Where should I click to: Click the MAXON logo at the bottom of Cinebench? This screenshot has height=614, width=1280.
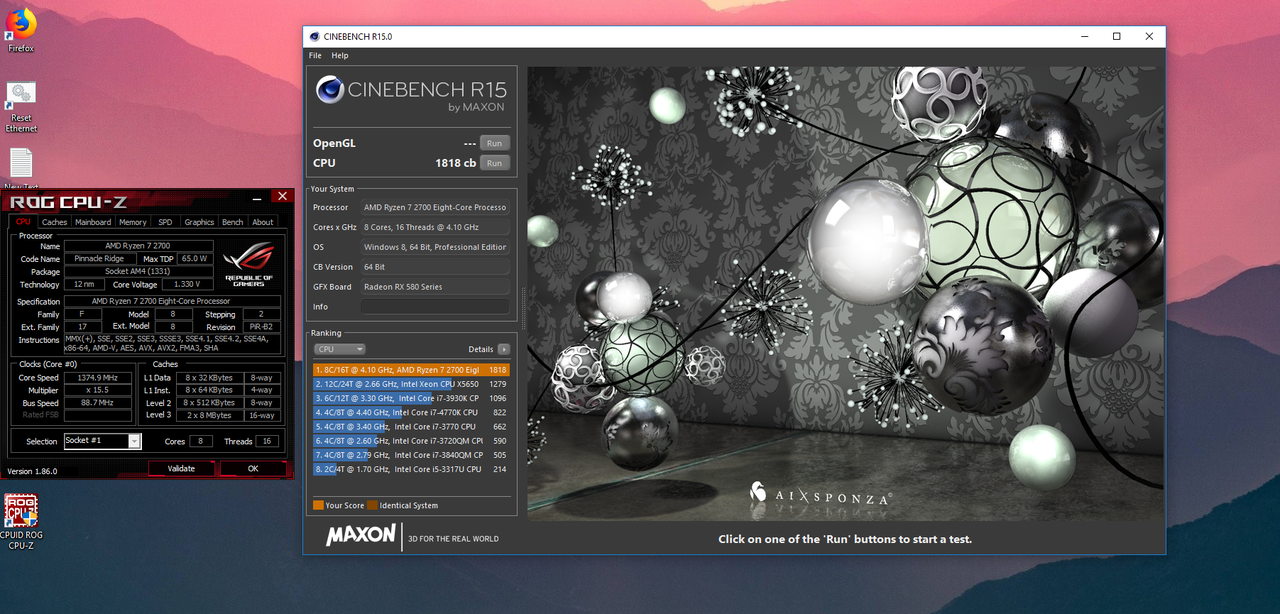(x=361, y=536)
